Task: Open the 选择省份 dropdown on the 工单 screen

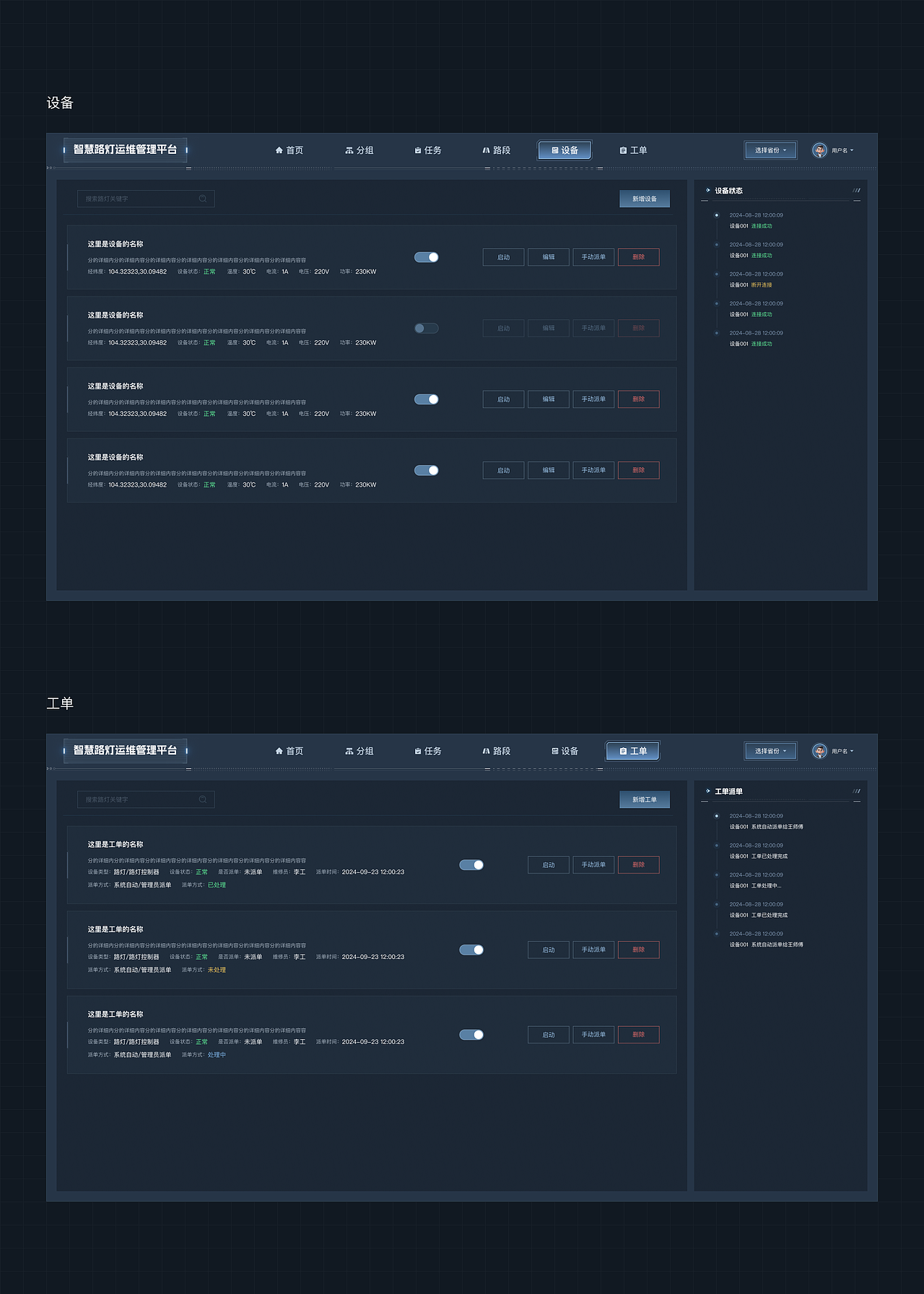Action: pyautogui.click(x=771, y=751)
